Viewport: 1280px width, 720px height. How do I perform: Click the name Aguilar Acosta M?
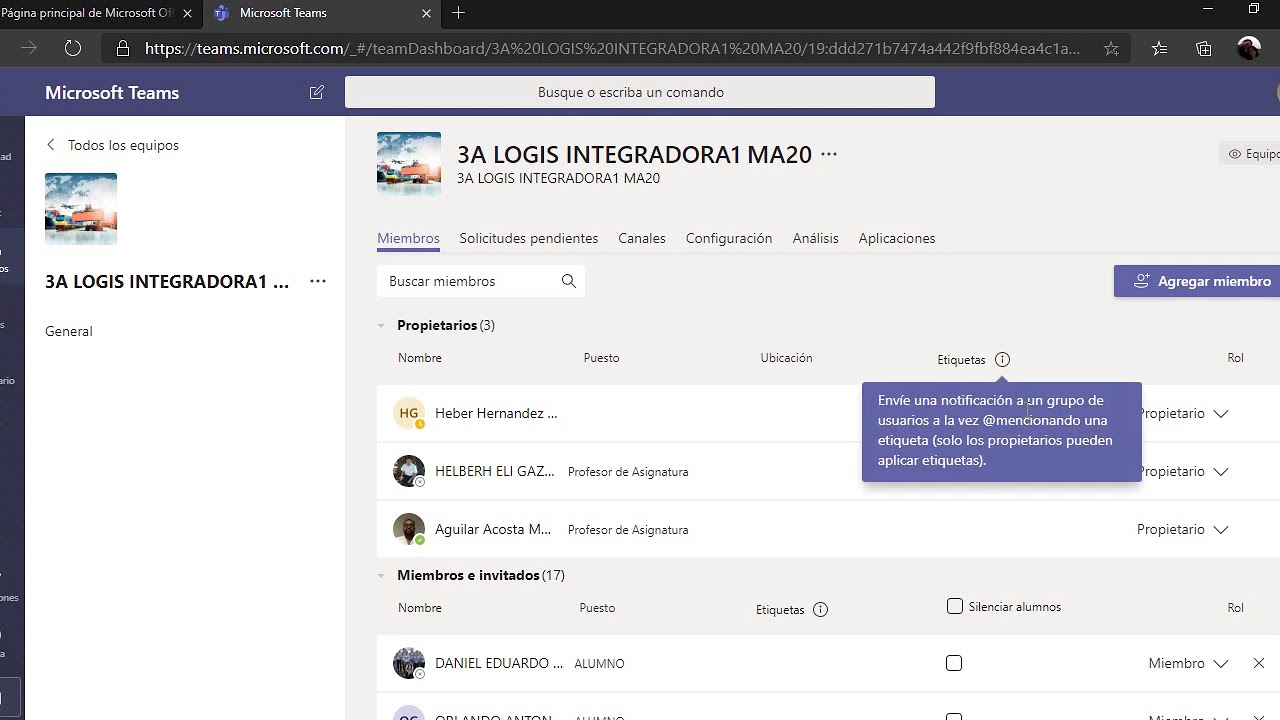click(493, 529)
